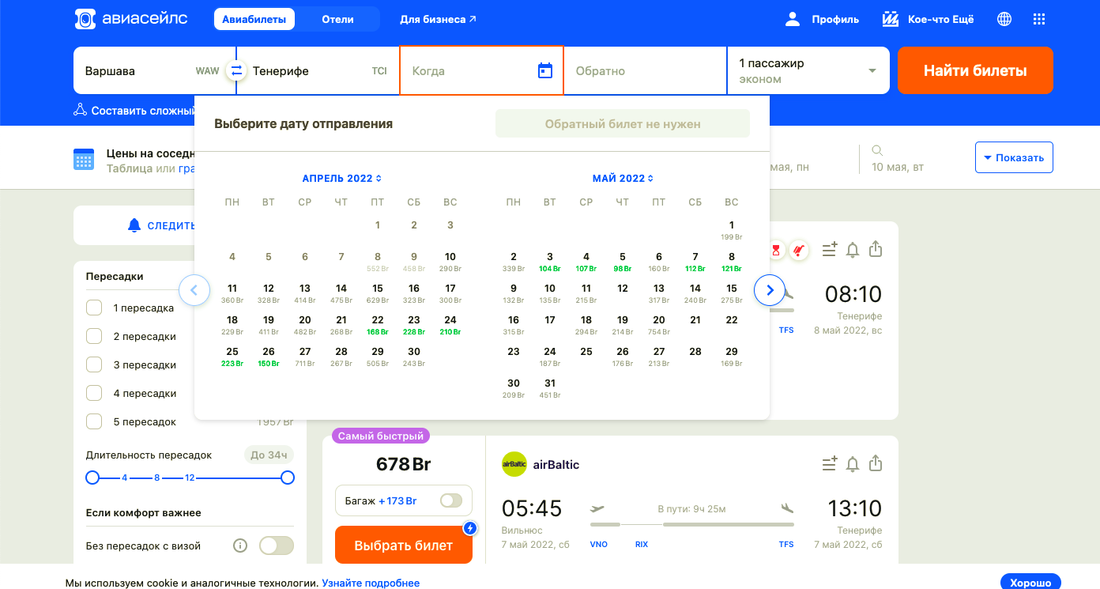Select May 31 with 451 Br price

point(550,388)
